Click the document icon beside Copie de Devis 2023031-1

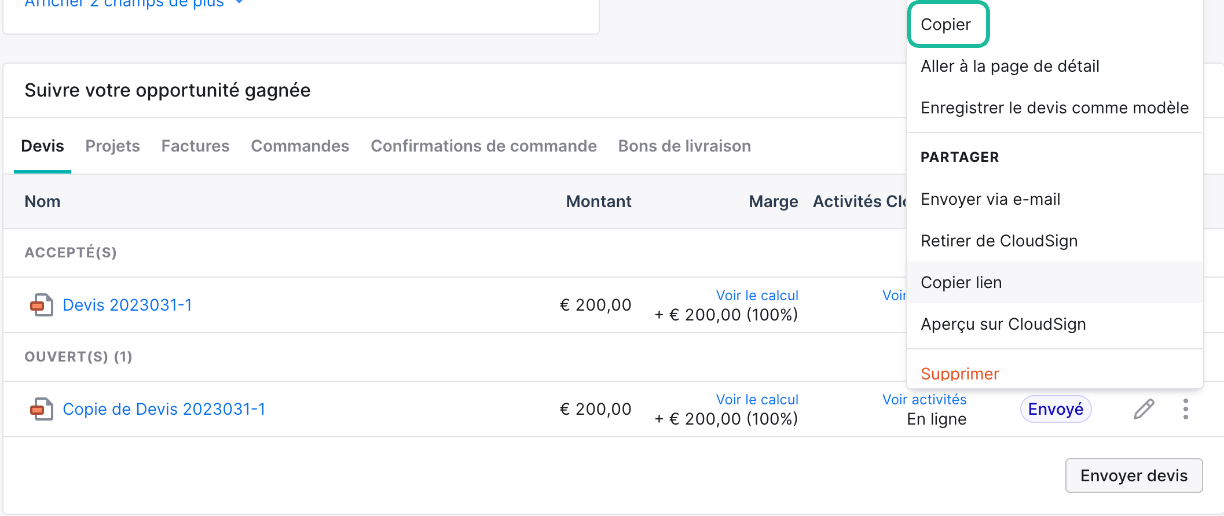[x=41, y=409]
